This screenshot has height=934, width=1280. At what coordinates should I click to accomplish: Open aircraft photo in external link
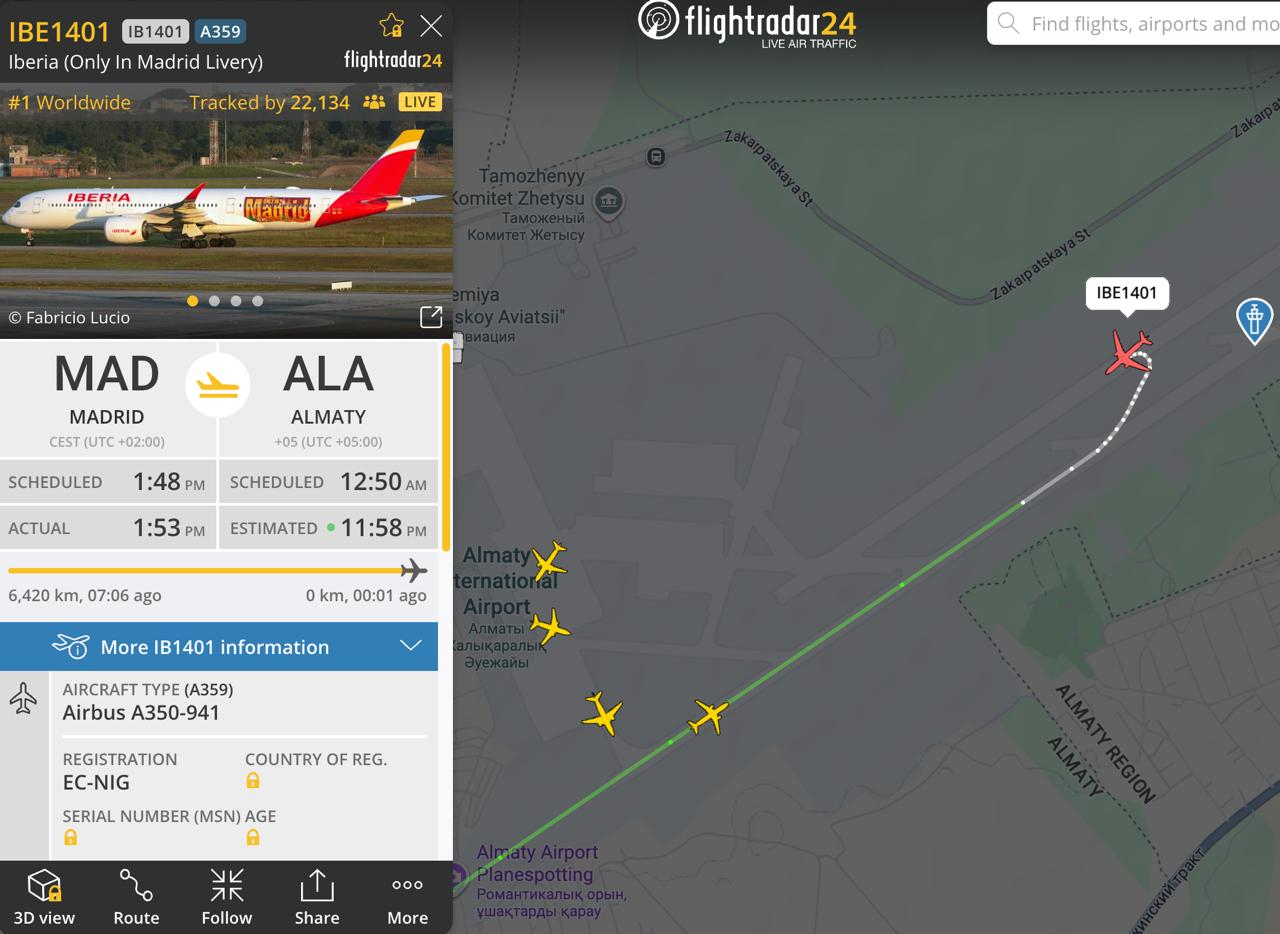coord(431,317)
